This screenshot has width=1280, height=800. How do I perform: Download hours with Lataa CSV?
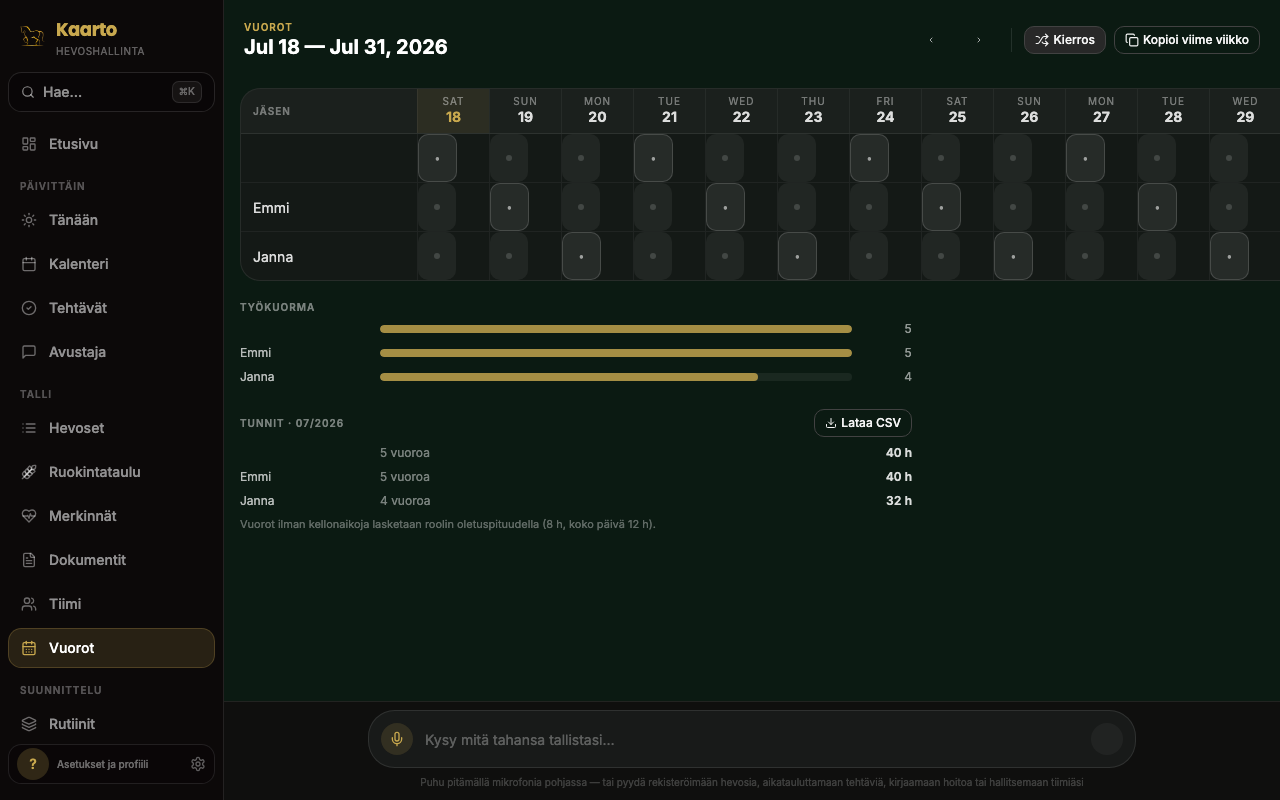point(863,423)
